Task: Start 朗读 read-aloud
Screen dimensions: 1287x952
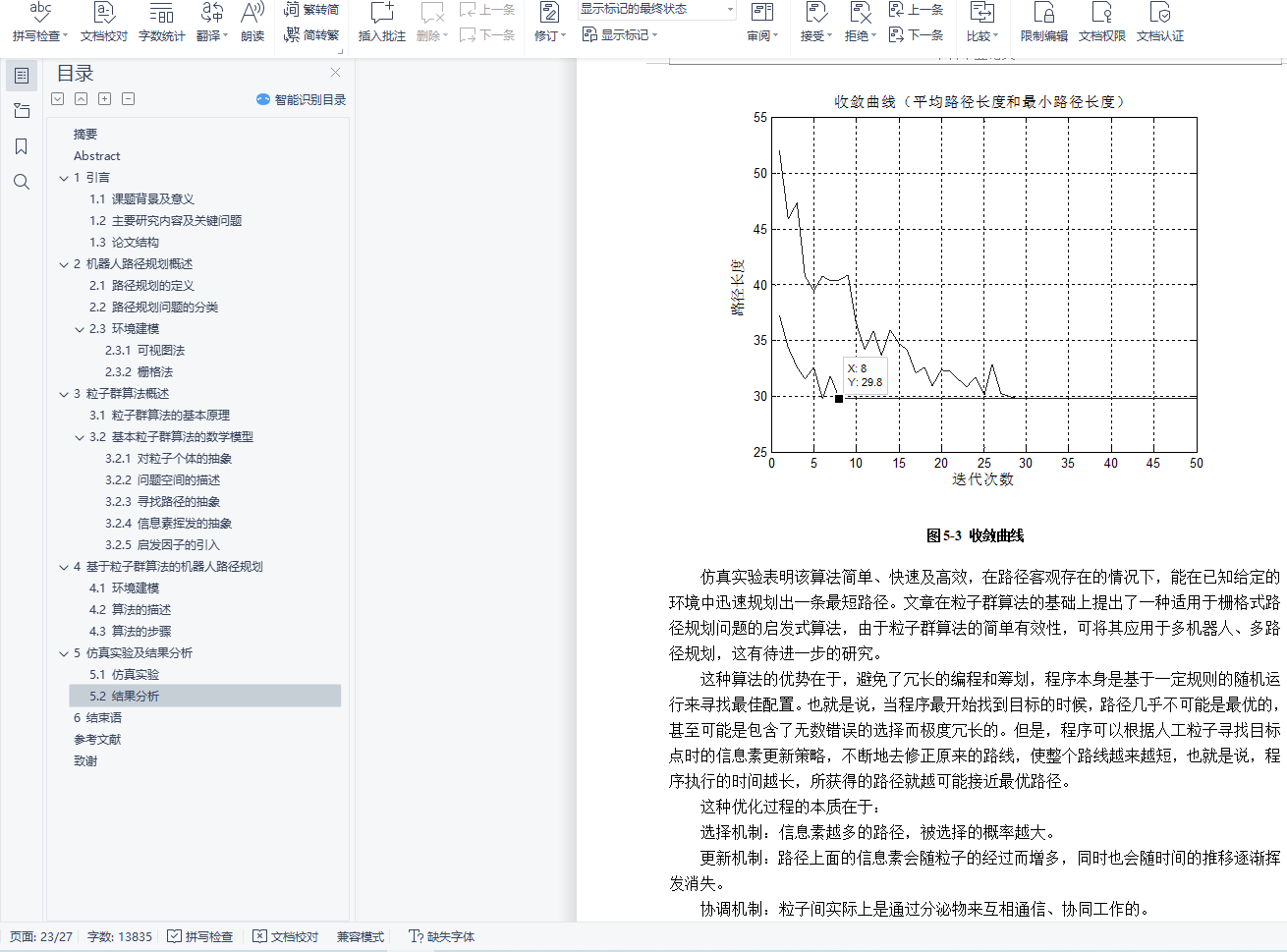Action: click(252, 22)
